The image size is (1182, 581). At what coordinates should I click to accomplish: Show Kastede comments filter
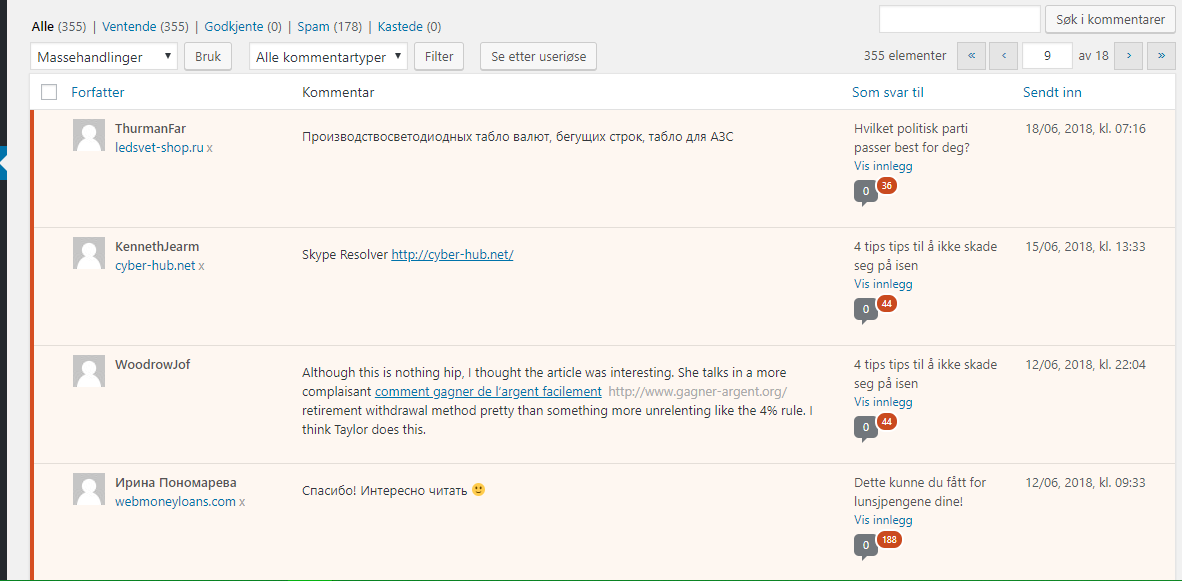tap(400, 26)
